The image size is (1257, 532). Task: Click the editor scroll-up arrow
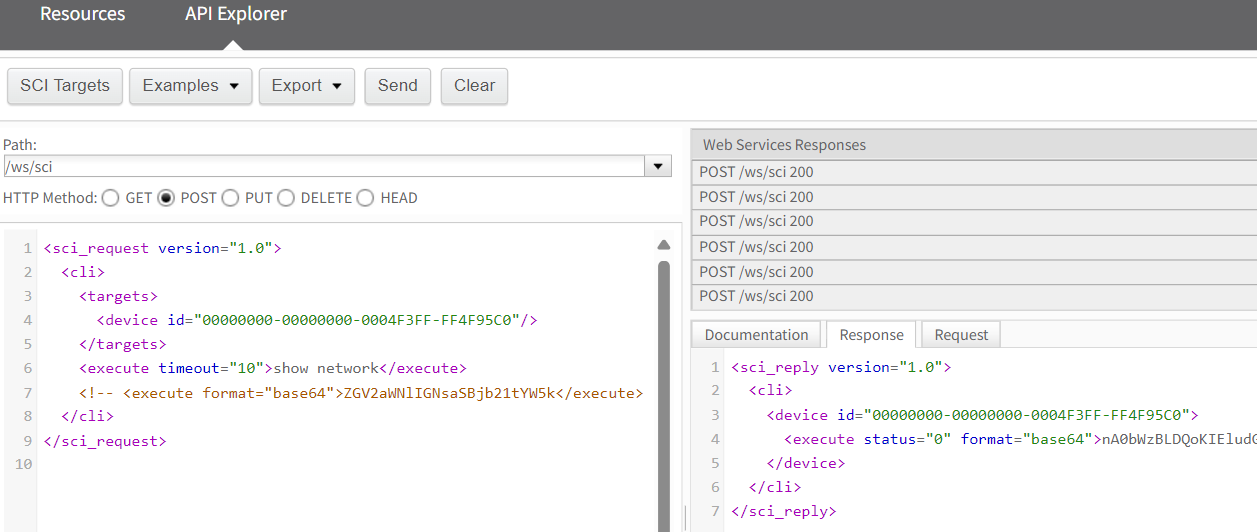coord(663,245)
